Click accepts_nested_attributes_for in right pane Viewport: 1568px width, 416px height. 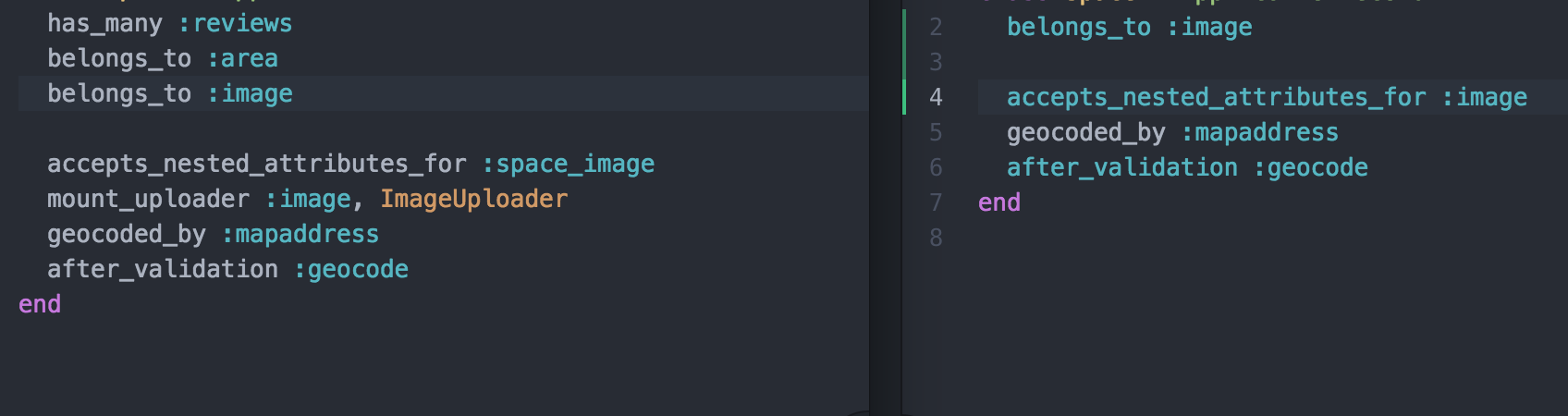tap(1216, 98)
